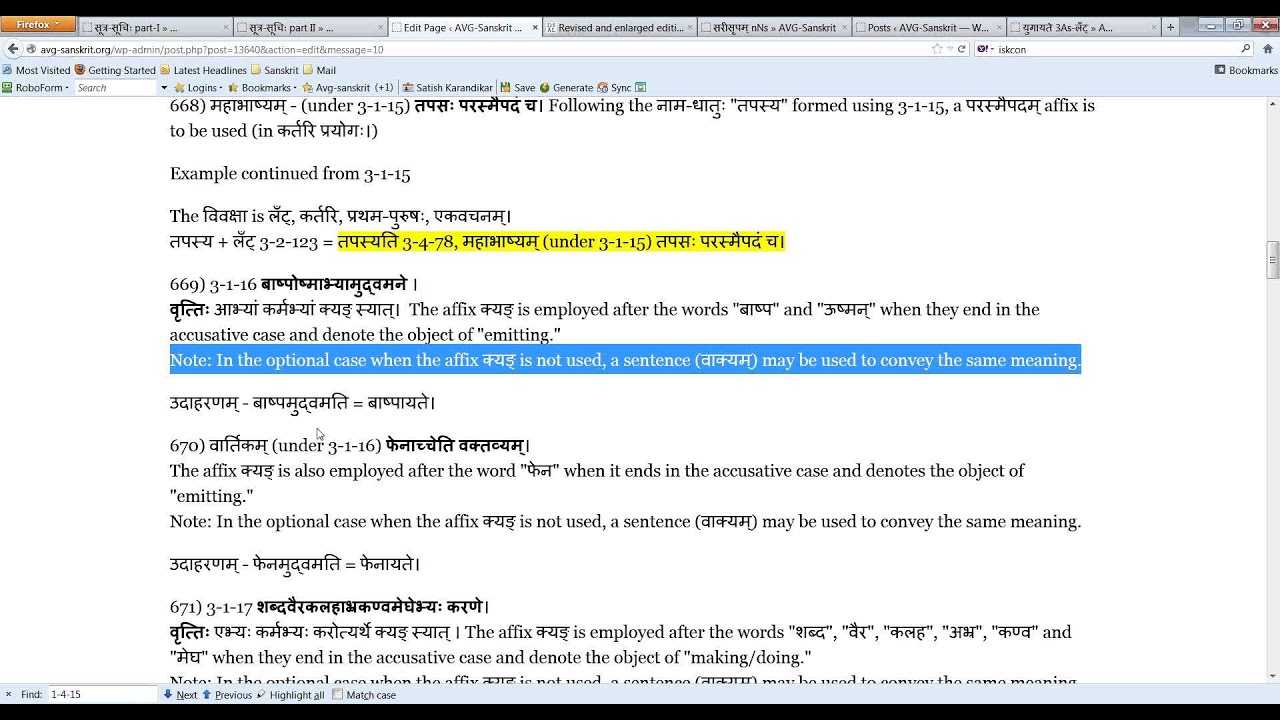Screen dimensions: 1280x720
Task: Reload the page with the refresh icon
Action: pos(962,48)
